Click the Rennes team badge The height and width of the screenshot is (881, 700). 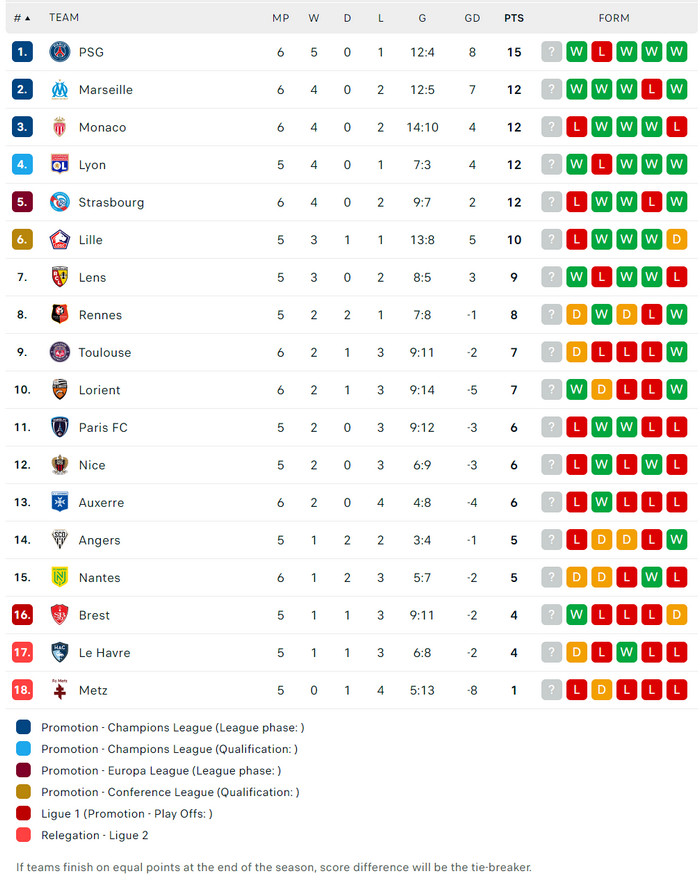pos(60,315)
